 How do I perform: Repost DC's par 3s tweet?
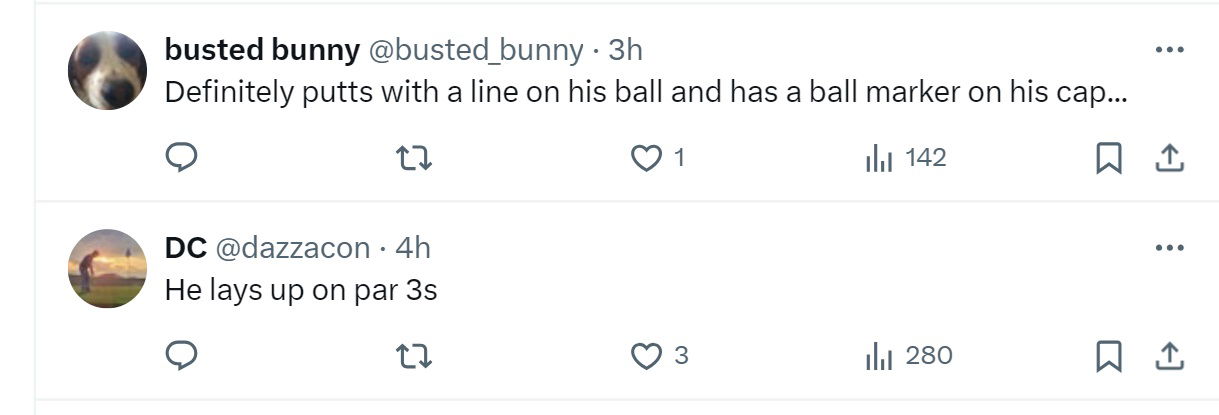point(414,355)
